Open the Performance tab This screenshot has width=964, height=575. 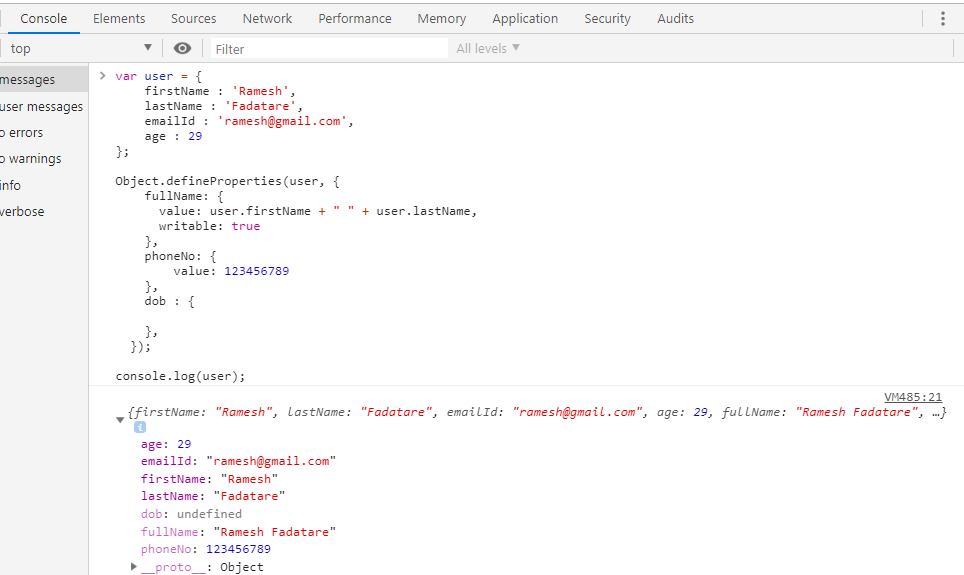pyautogui.click(x=355, y=18)
